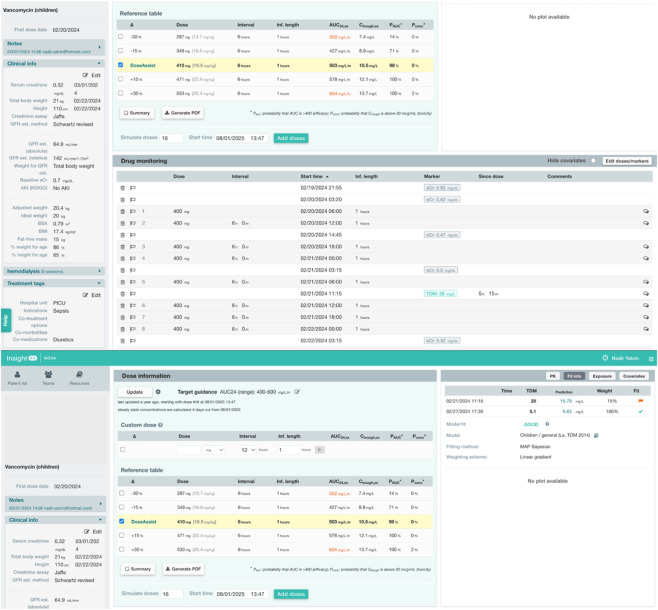Screen dimensions: 658x610
Task: Open comment bubble for dose 2 row
Action: 646,223
